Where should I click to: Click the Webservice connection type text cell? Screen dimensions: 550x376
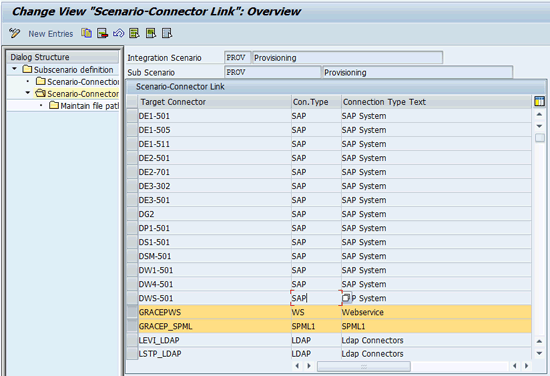click(x=436, y=312)
